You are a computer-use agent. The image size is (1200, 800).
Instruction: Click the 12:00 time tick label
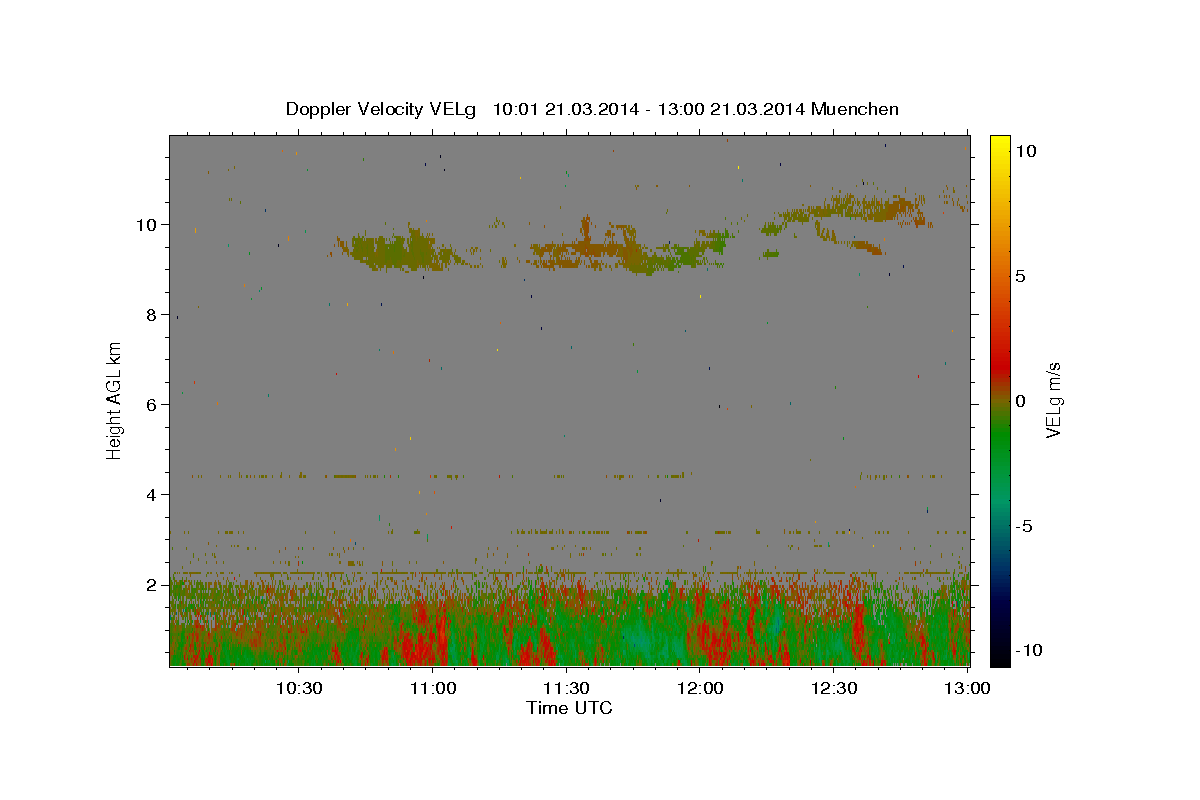click(700, 688)
